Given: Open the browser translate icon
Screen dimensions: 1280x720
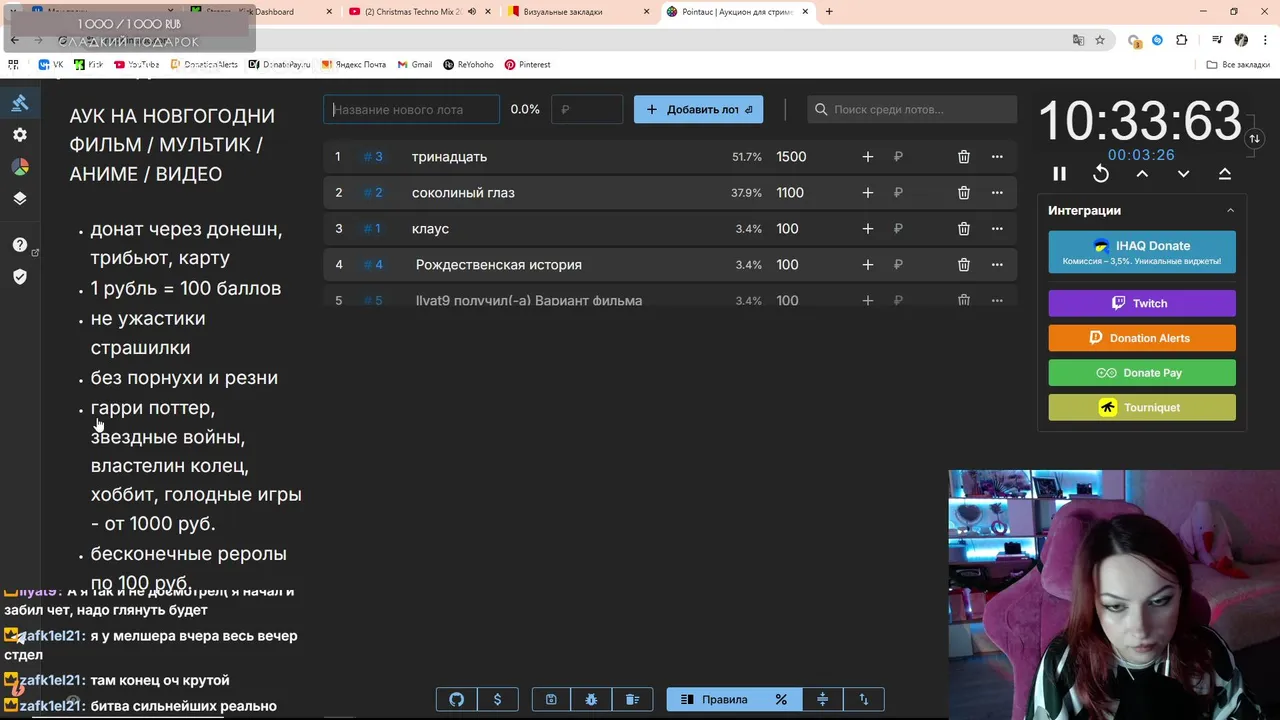Looking at the screenshot, I should click(x=1078, y=40).
